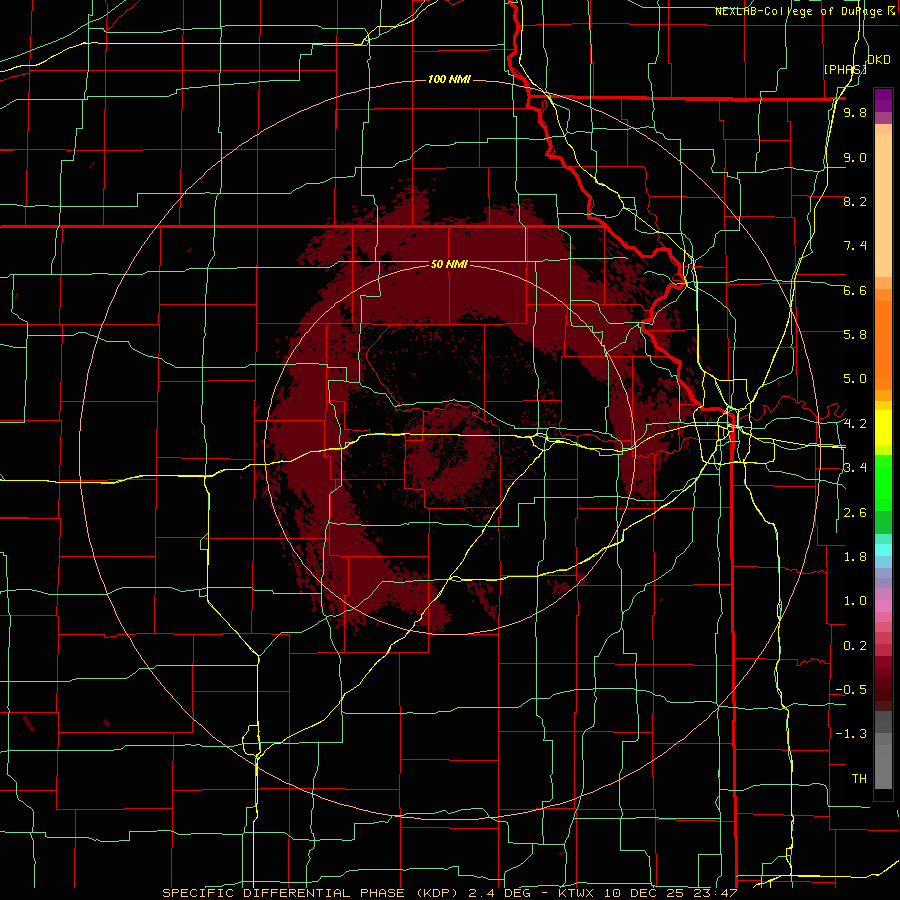
Task: Click the 6.6 value on the scale
Action: (x=855, y=290)
